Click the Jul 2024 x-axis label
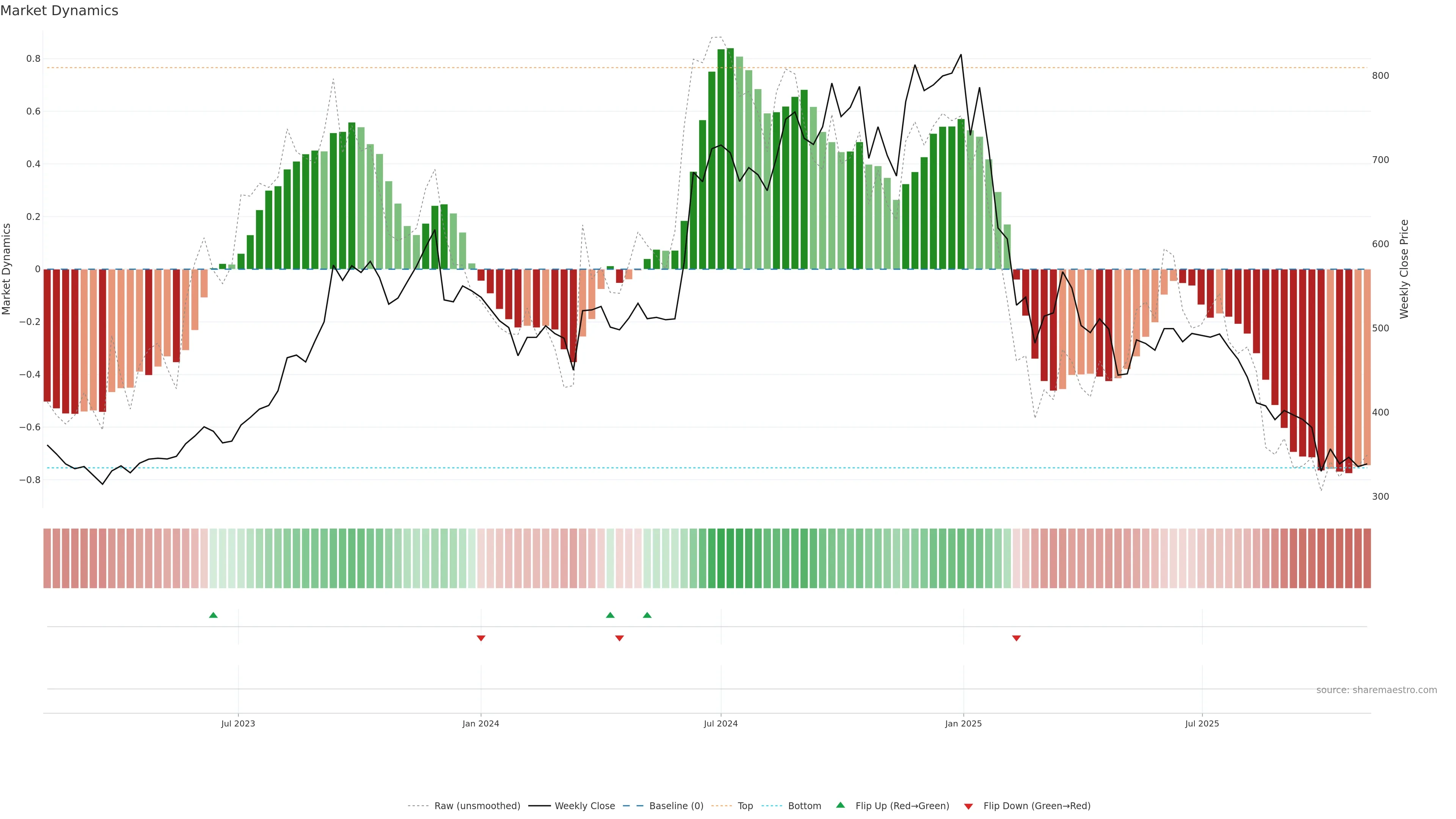The height and width of the screenshot is (819, 1456). tap(721, 723)
